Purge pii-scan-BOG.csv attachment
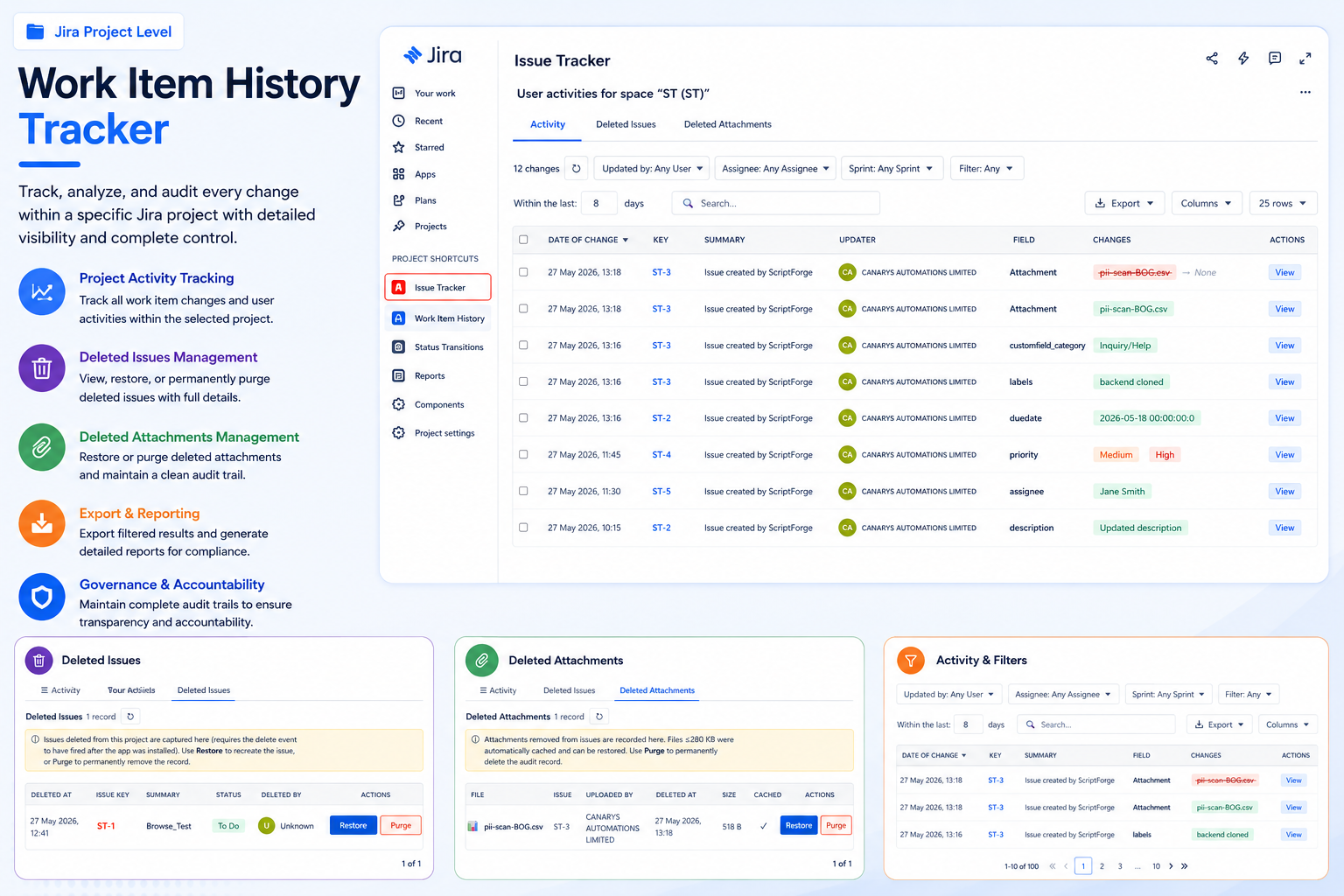 point(836,825)
